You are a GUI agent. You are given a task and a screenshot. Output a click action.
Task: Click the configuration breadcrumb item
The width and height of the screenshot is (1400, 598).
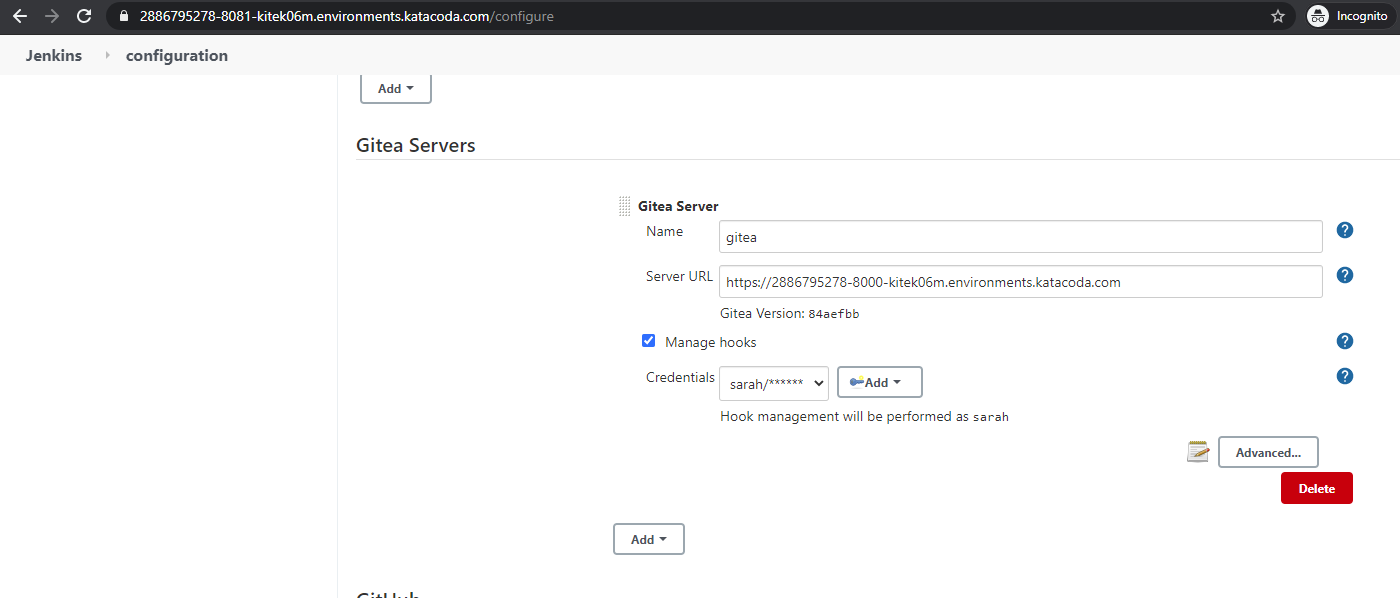point(177,56)
